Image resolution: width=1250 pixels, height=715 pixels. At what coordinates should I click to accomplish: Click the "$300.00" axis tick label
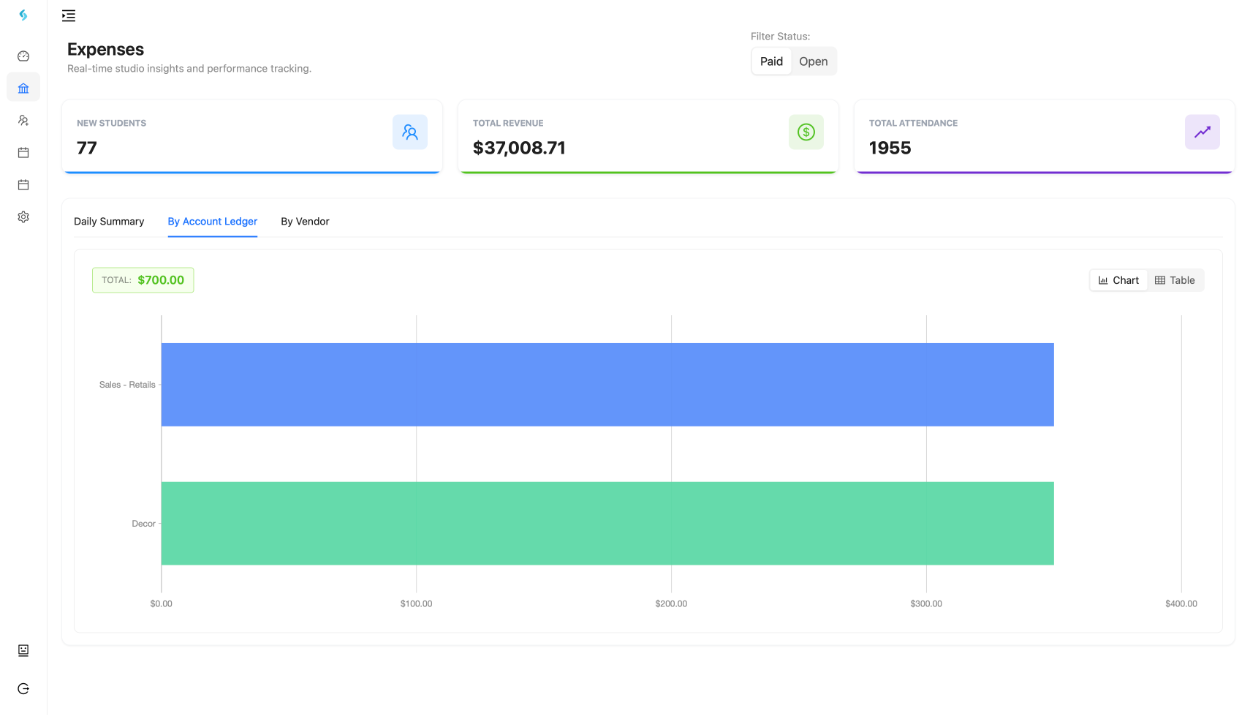point(926,604)
